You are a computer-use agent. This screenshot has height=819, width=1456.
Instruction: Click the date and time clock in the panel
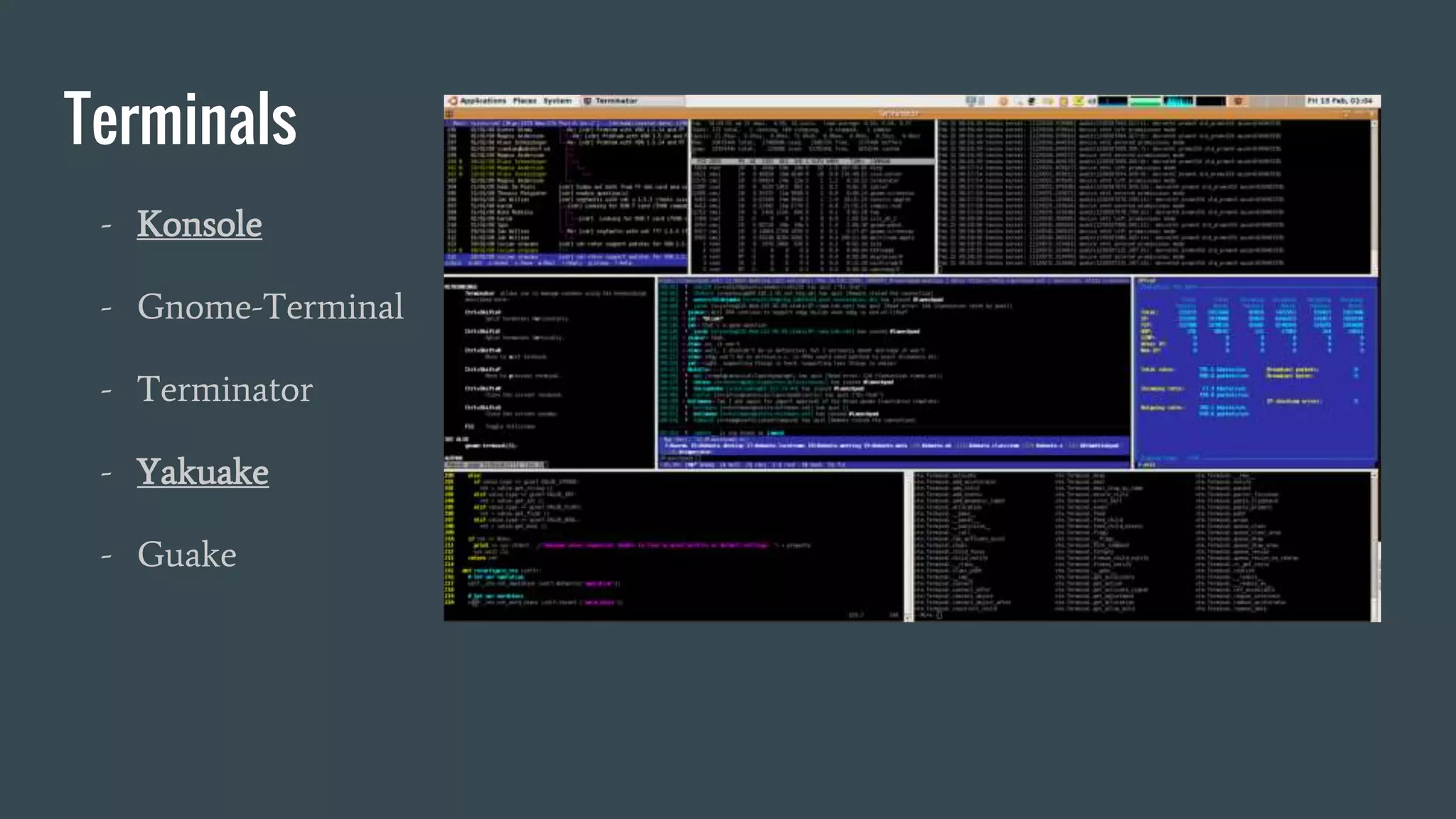(1339, 101)
